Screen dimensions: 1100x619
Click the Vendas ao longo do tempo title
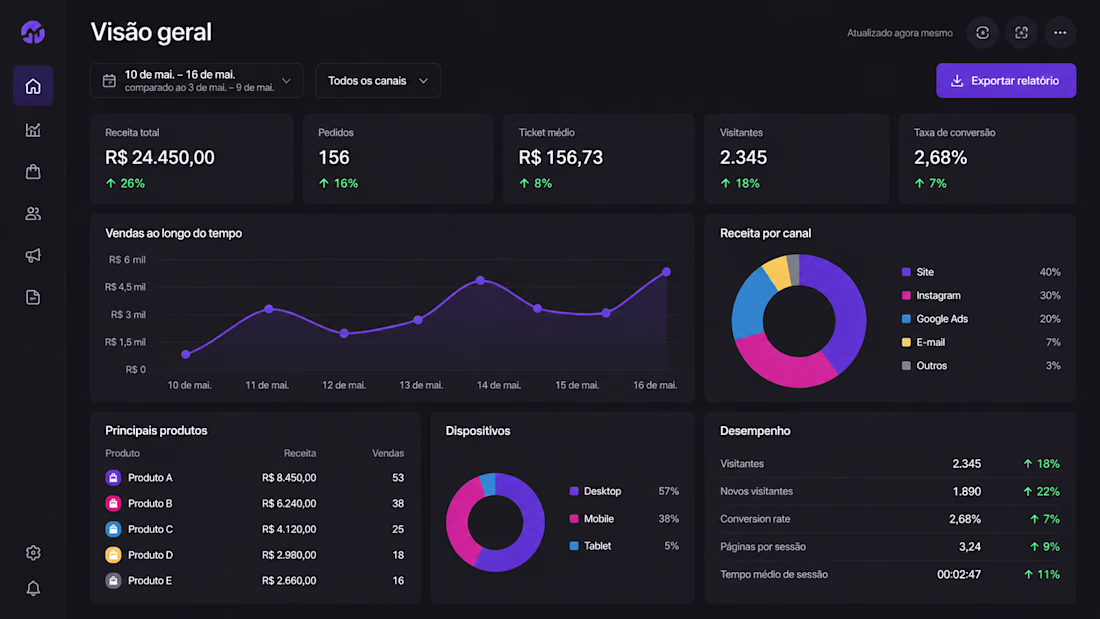pos(173,233)
